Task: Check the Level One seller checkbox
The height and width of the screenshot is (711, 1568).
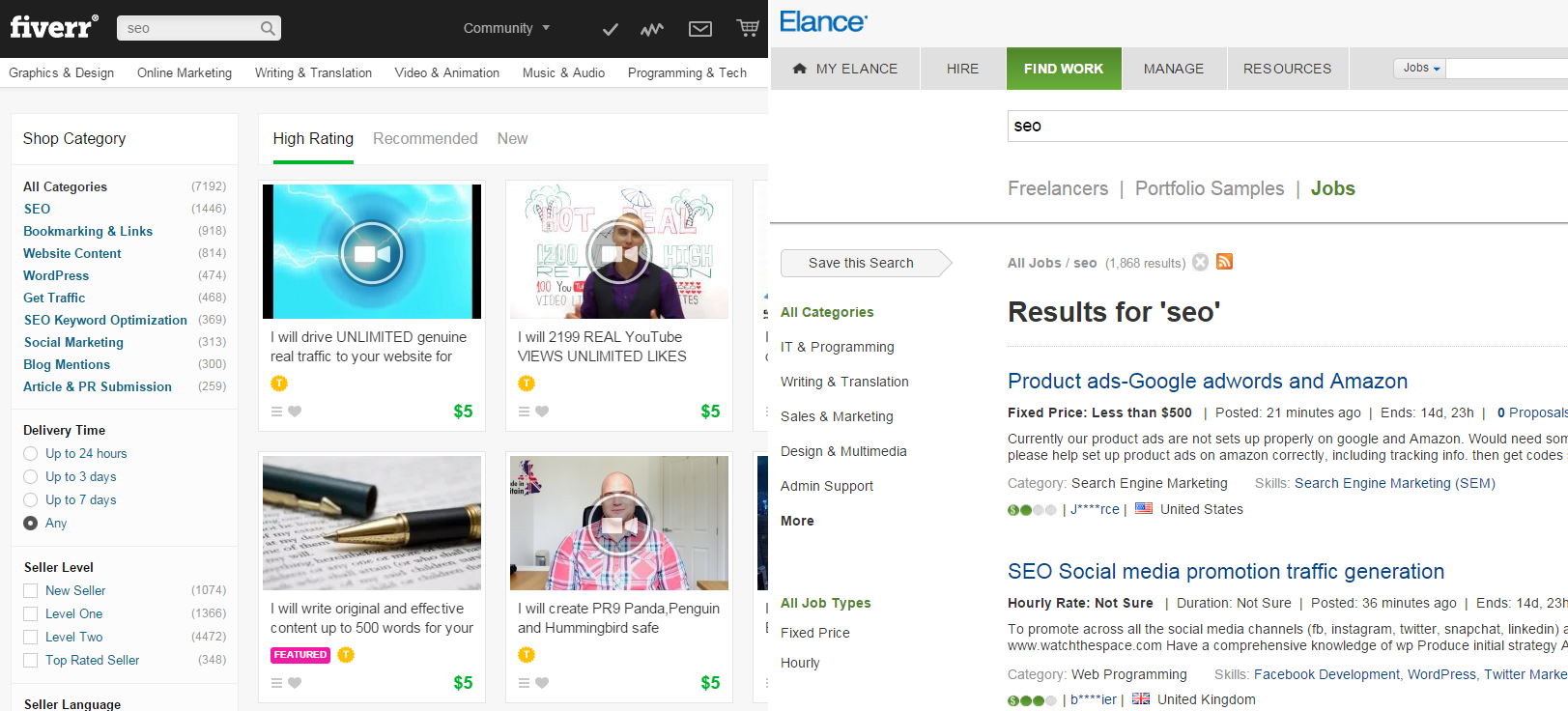Action: [x=31, y=614]
